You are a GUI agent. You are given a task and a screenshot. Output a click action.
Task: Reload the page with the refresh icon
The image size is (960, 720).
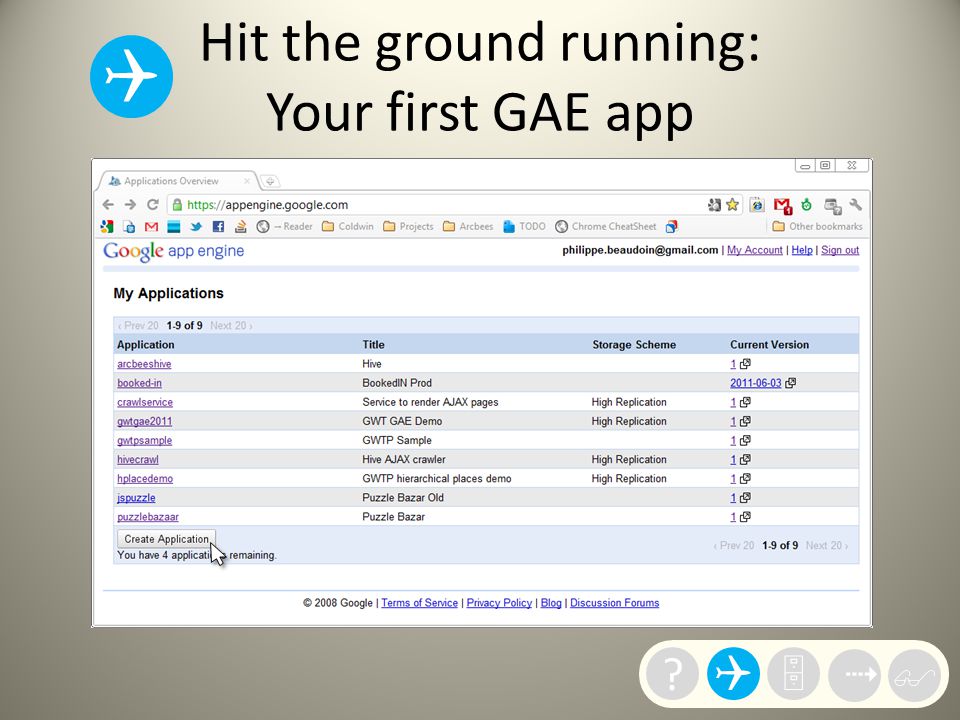point(152,205)
